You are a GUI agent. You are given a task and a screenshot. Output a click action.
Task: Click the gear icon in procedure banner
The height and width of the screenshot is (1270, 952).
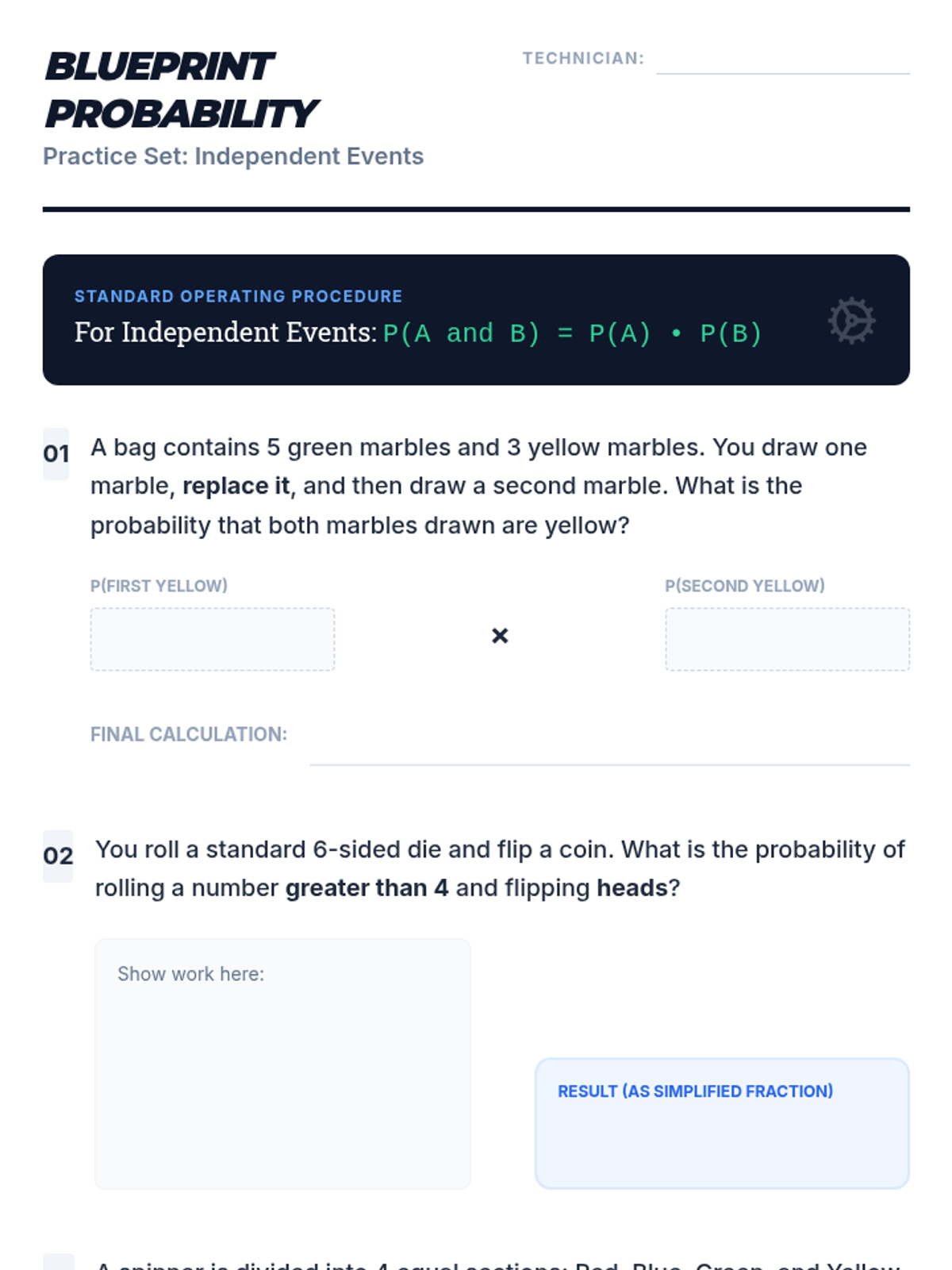851,321
